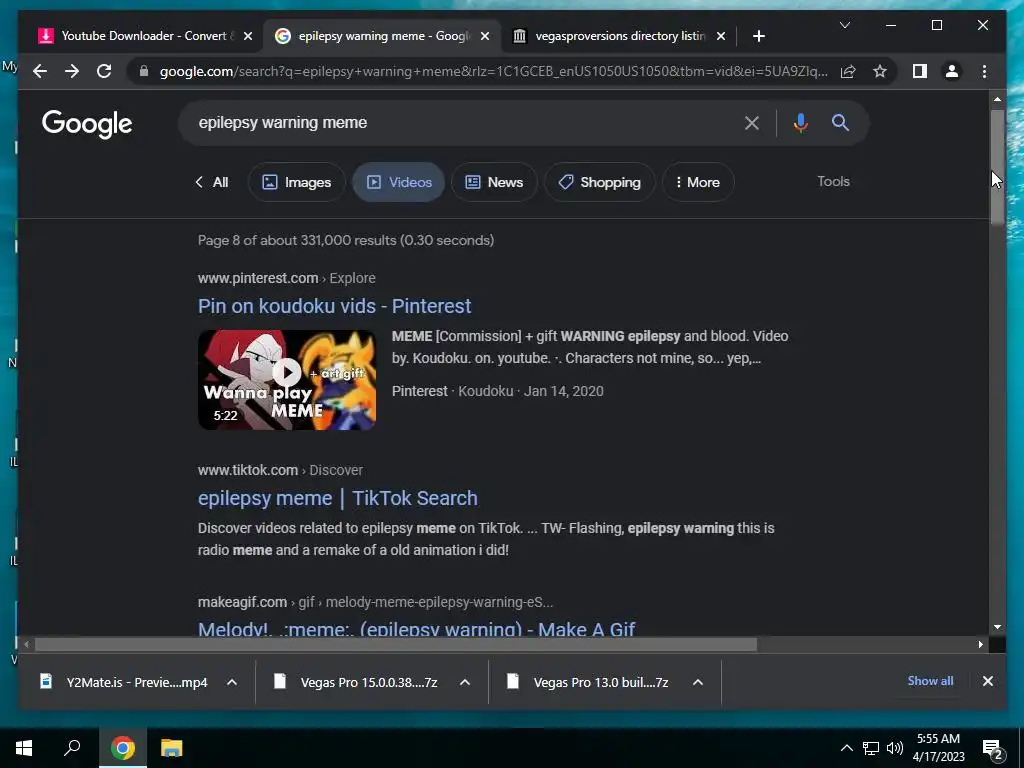Open epilepsy meme TikTok Search link

[x=338, y=498]
